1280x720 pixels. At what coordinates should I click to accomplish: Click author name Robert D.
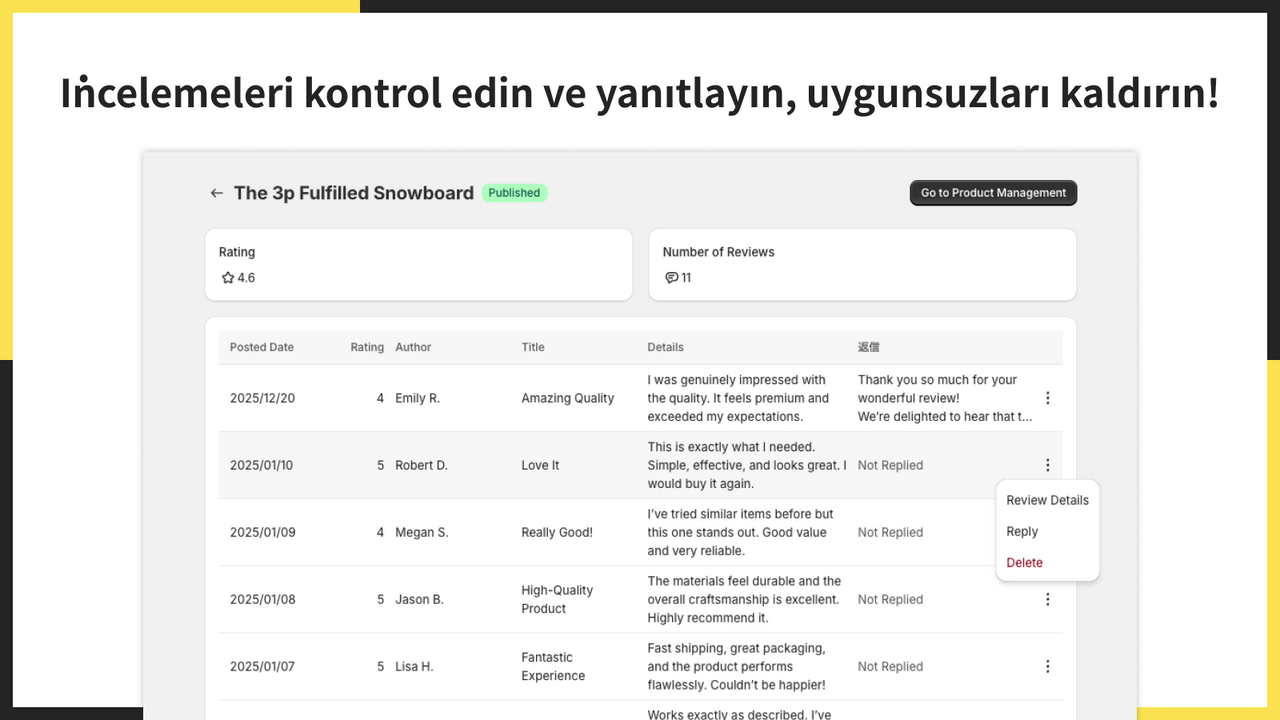click(421, 465)
